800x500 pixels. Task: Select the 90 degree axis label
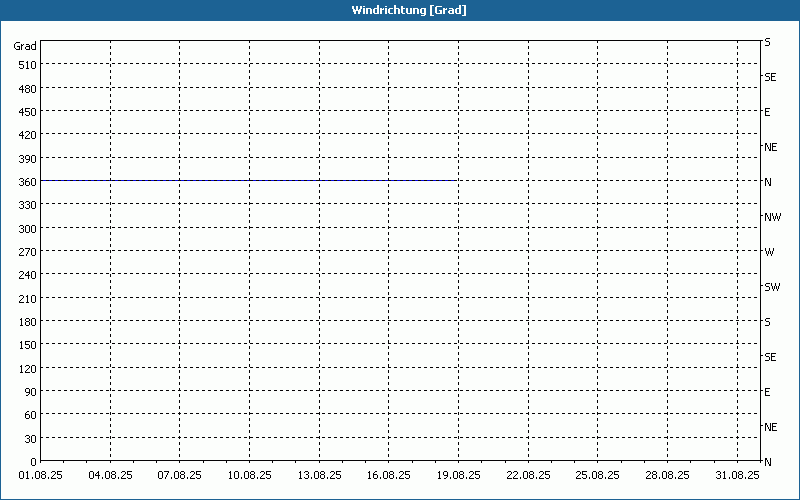pos(31,392)
